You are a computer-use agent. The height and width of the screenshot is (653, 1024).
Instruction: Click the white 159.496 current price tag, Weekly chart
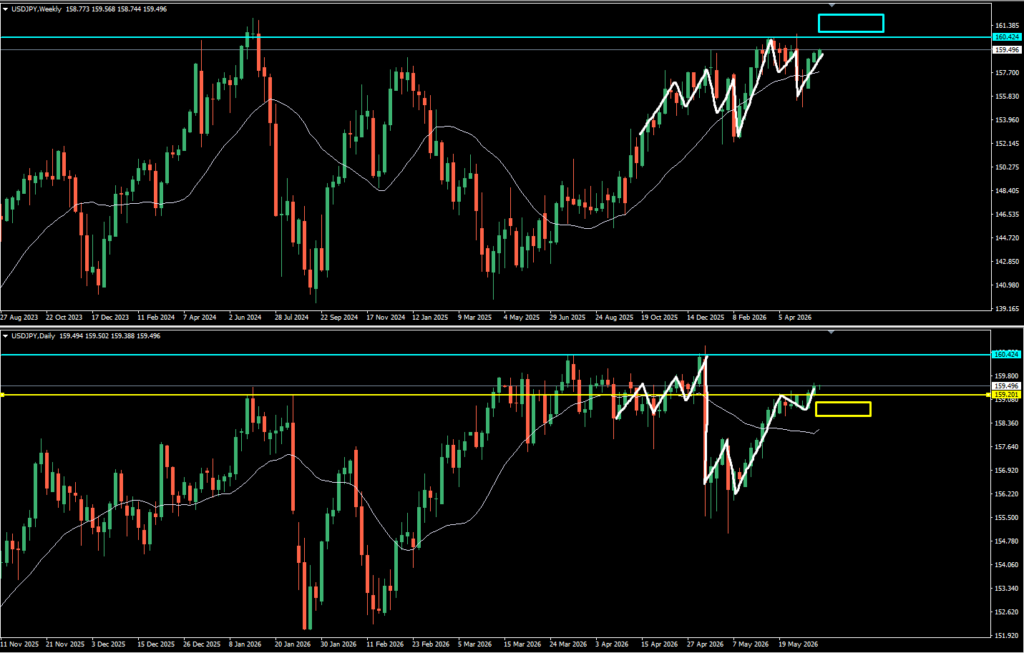(x=1007, y=50)
